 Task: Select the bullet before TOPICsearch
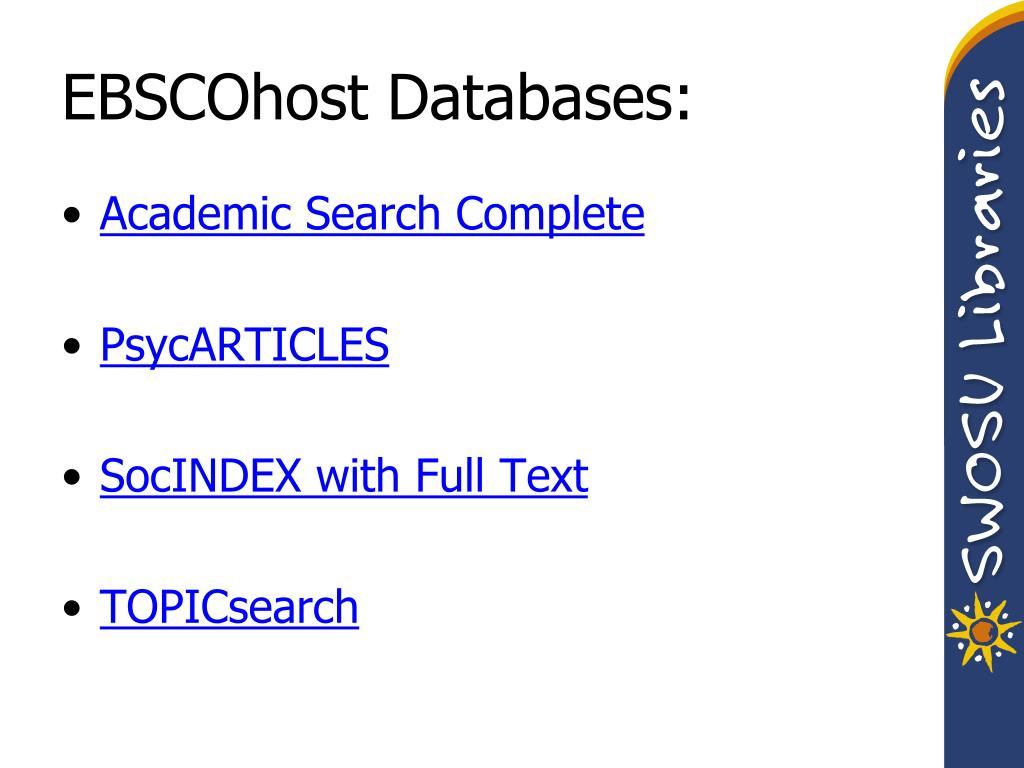click(x=72, y=609)
